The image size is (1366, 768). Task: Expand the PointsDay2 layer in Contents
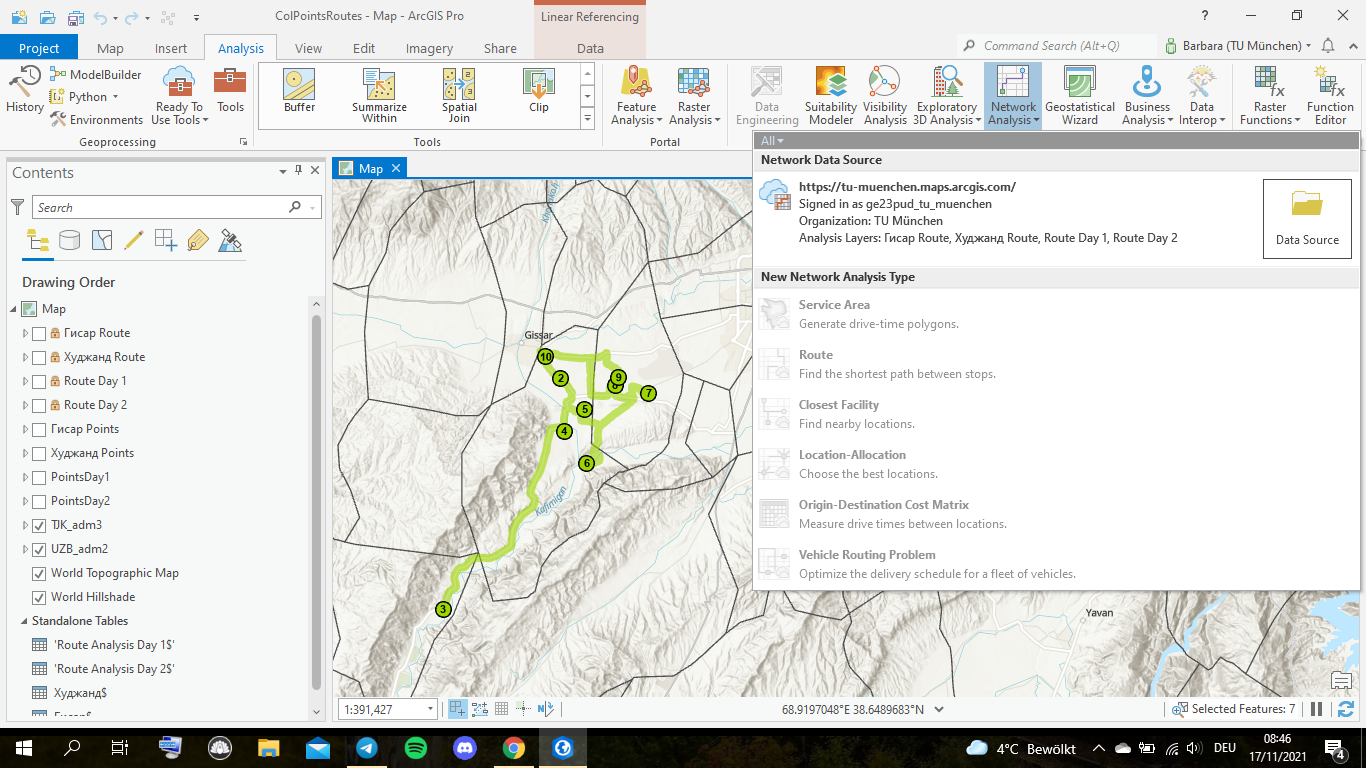[26, 501]
